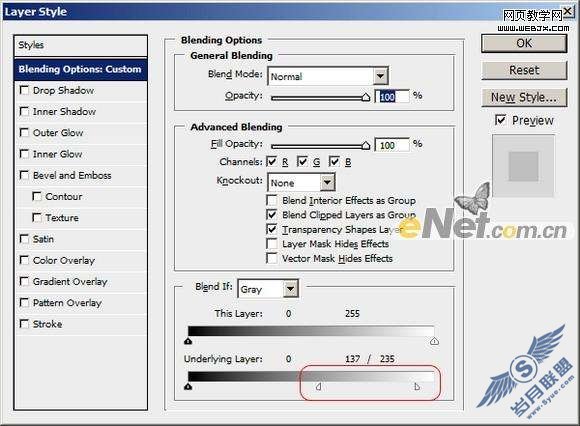Click the Fill Opacity slider handle
580x426 pixels.
click(x=366, y=145)
